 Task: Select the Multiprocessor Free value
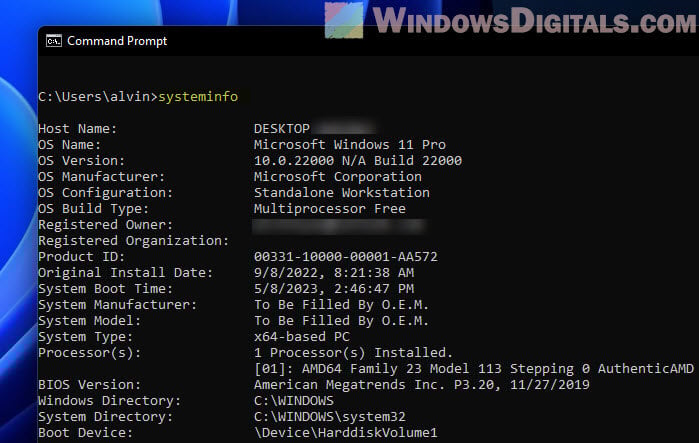tap(329, 209)
